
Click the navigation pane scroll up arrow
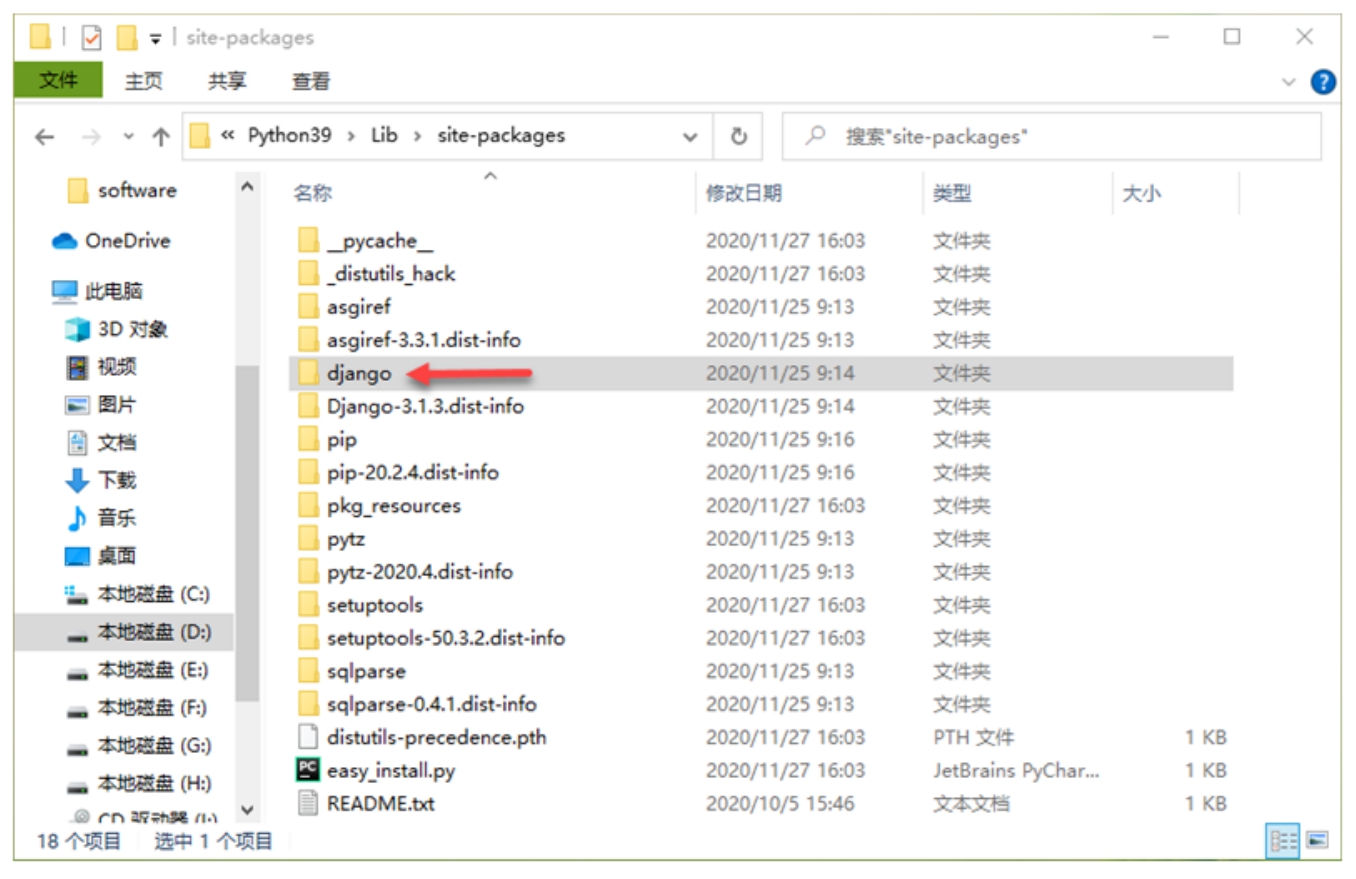click(247, 186)
